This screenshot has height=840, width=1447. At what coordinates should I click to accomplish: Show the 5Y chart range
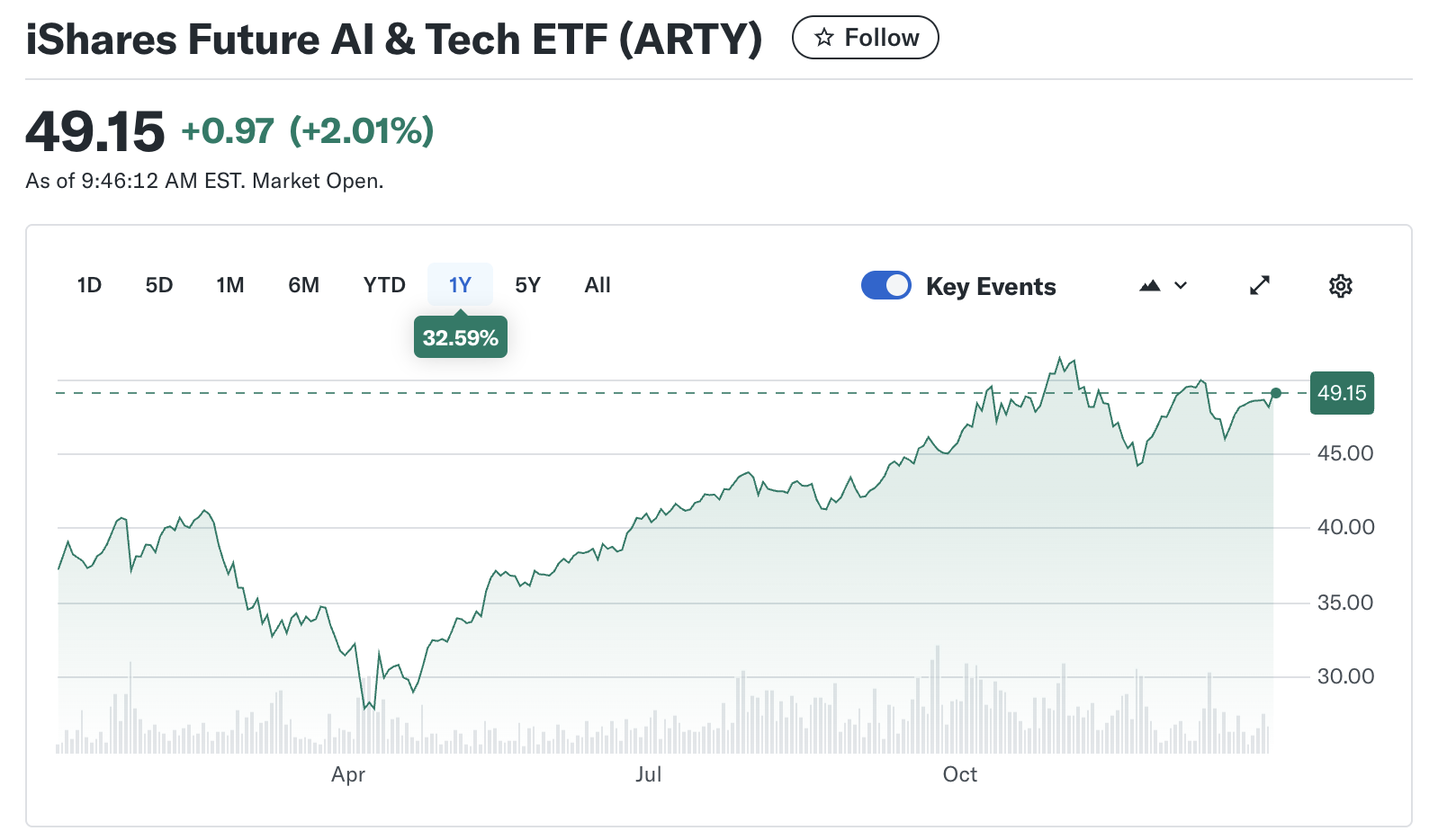[527, 285]
